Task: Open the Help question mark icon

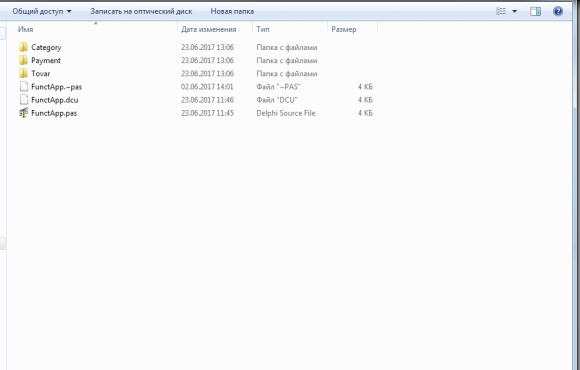Action: click(558, 11)
